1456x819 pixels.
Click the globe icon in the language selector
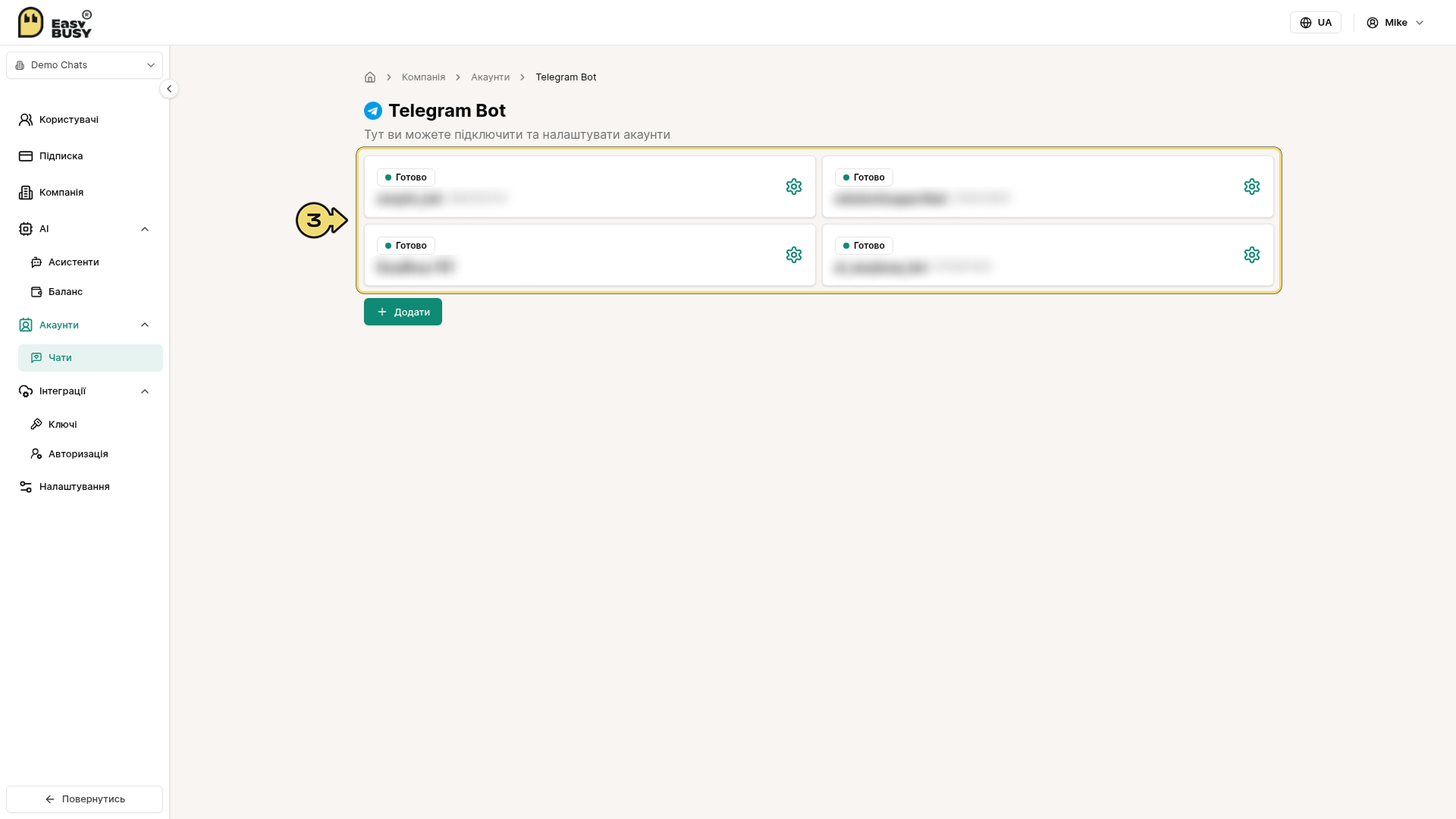pyautogui.click(x=1306, y=23)
